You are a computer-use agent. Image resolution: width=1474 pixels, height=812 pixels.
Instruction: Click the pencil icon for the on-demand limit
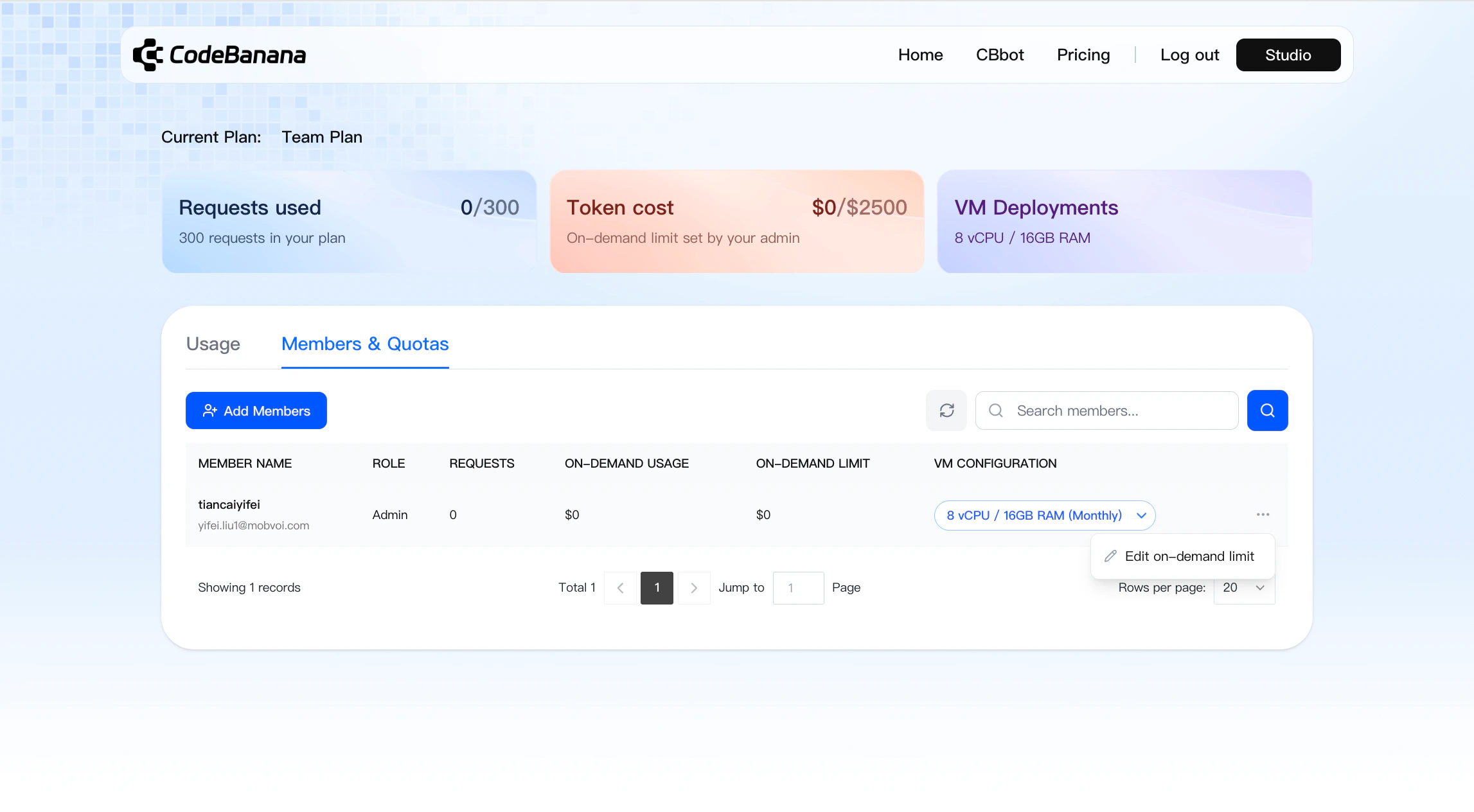pyautogui.click(x=1110, y=556)
